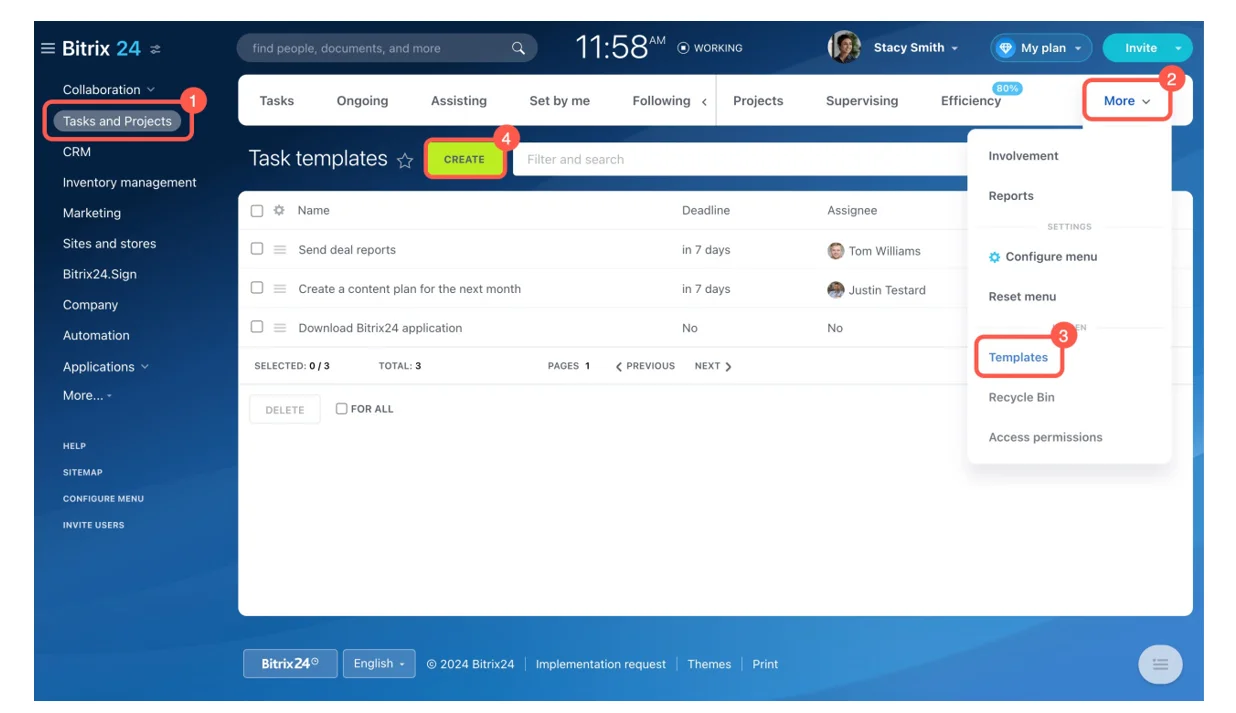This screenshot has width=1236, height=713.
Task: Open the Print link in the footer
Action: click(765, 663)
